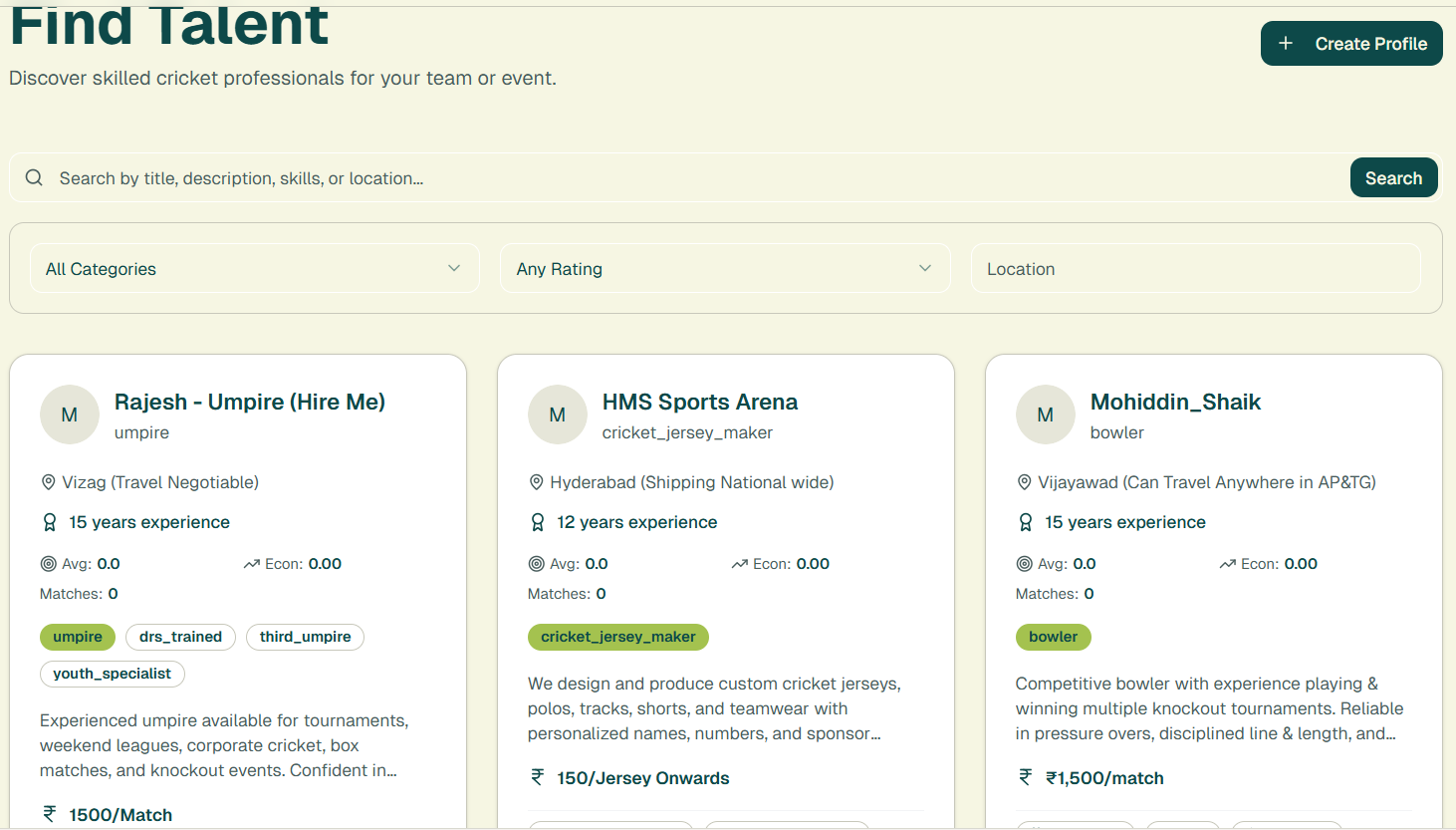The image size is (1456, 830).
Task: Open the Any Rating dropdown
Action: 725,268
